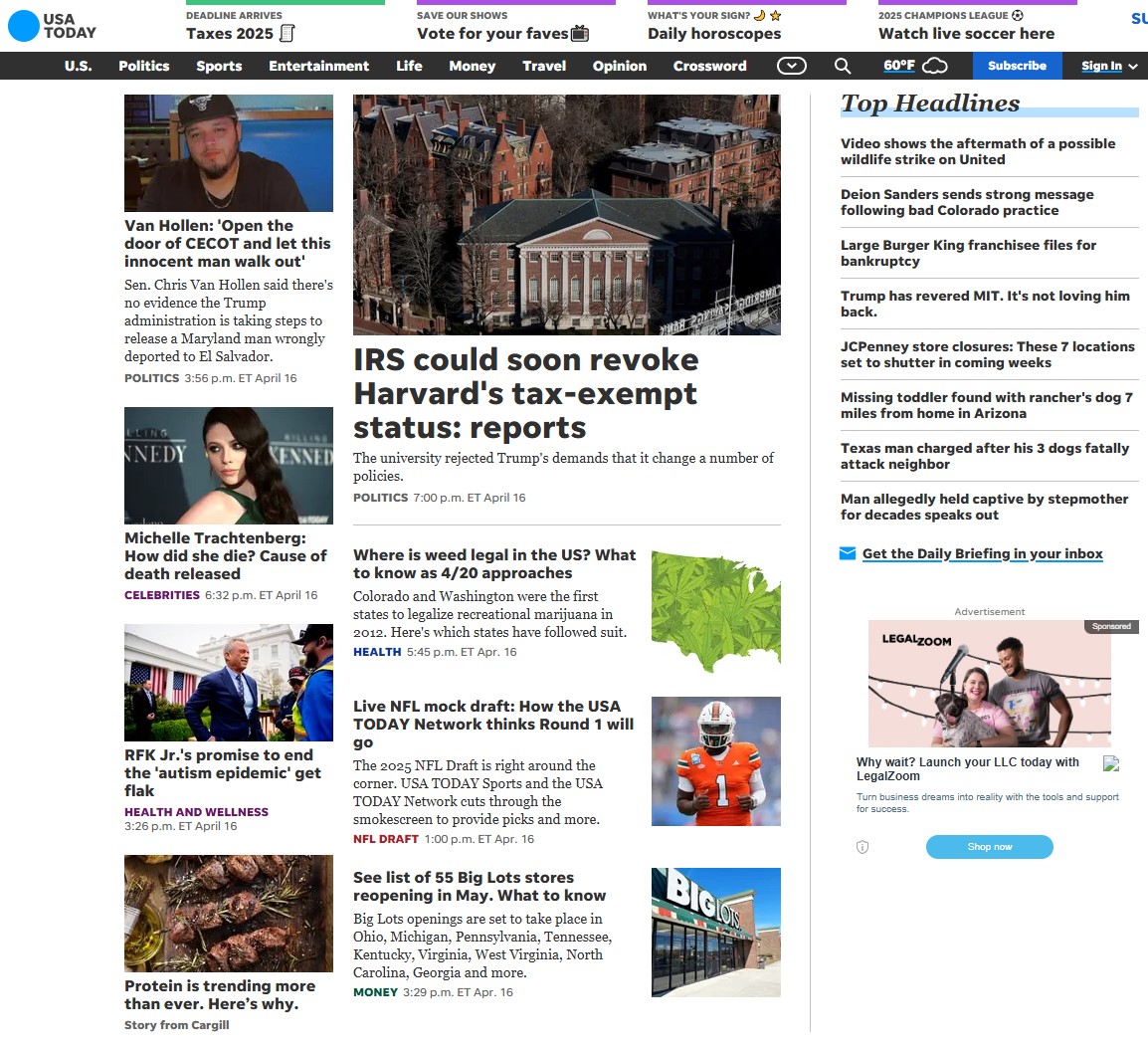This screenshot has height=1049, width=1148.
Task: Click POLITICS label under Harvard story
Action: 381,498
